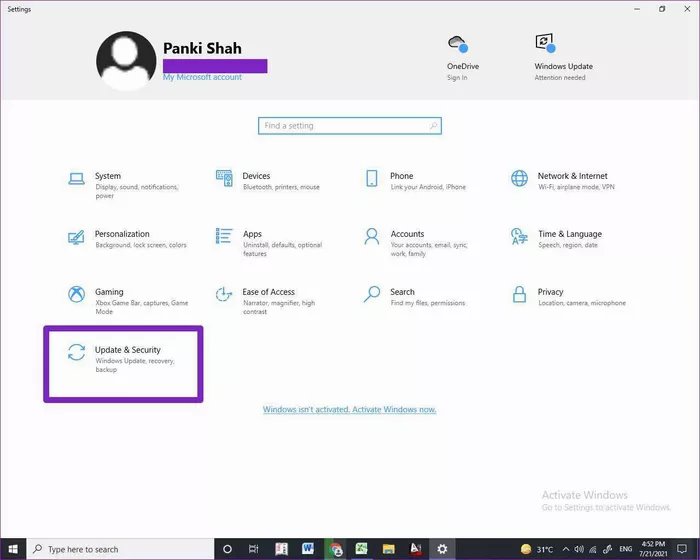Click the Settings gear icon on the taskbar
Screen dimensions: 700x560
(442, 549)
